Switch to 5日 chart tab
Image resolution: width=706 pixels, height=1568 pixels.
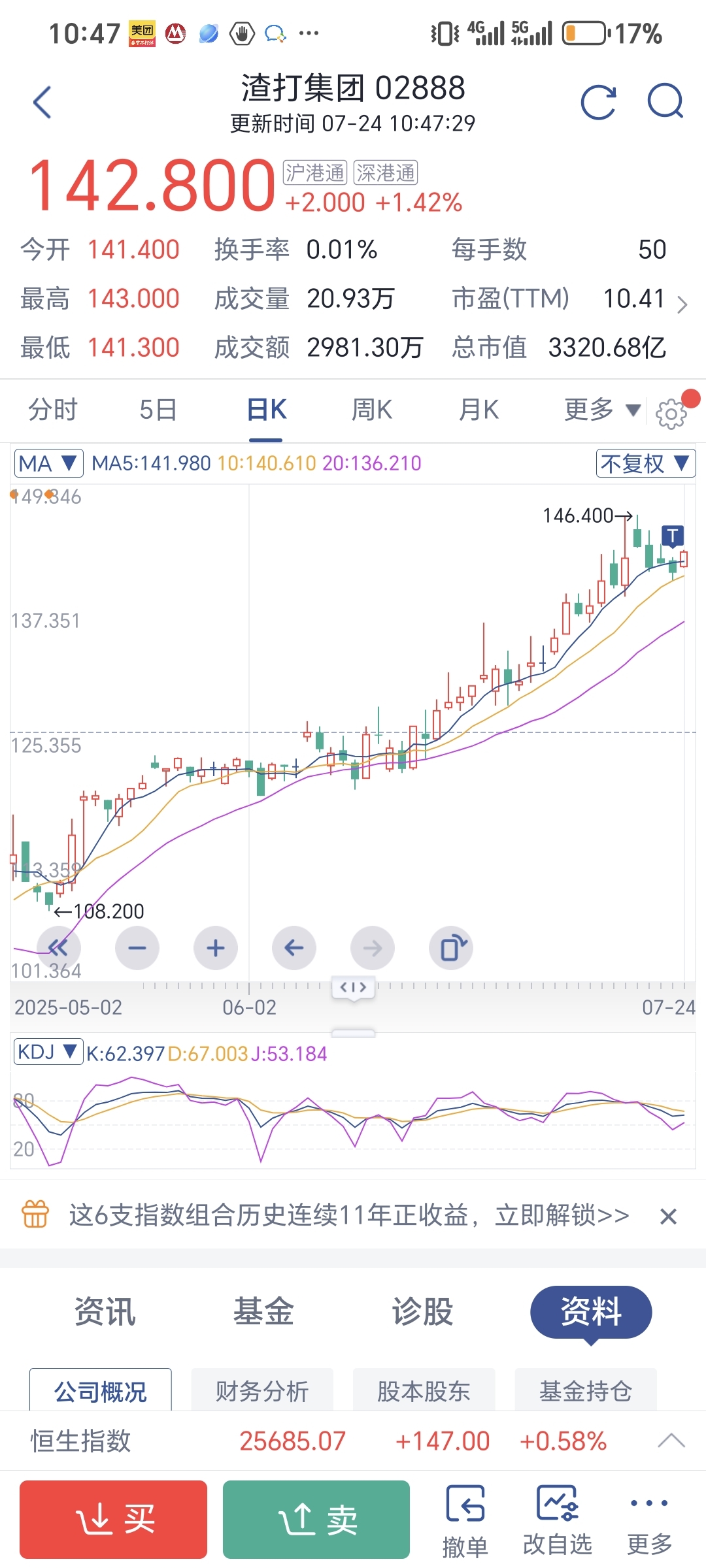[x=158, y=410]
